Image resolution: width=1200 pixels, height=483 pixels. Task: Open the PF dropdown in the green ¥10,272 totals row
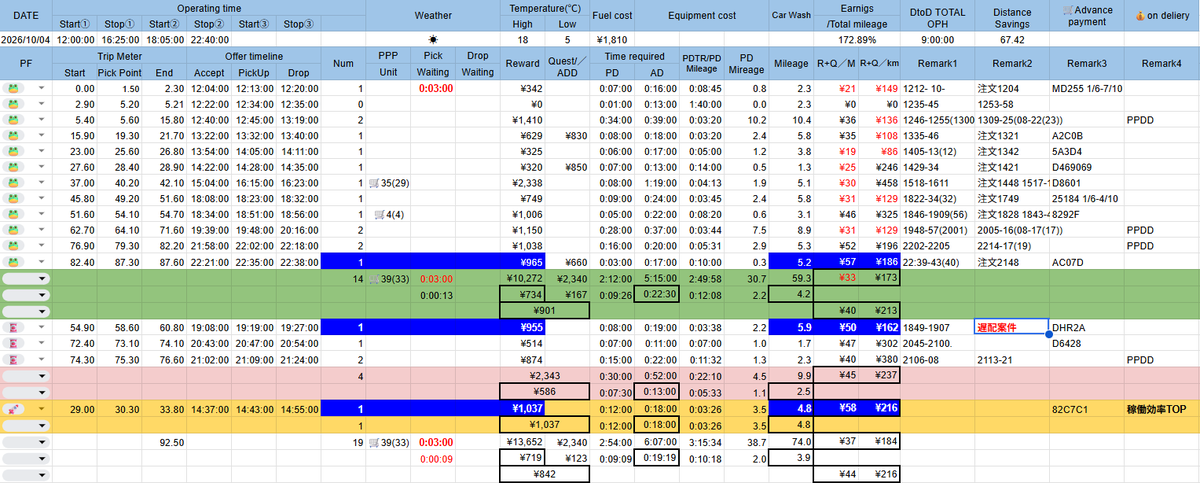coord(42,278)
